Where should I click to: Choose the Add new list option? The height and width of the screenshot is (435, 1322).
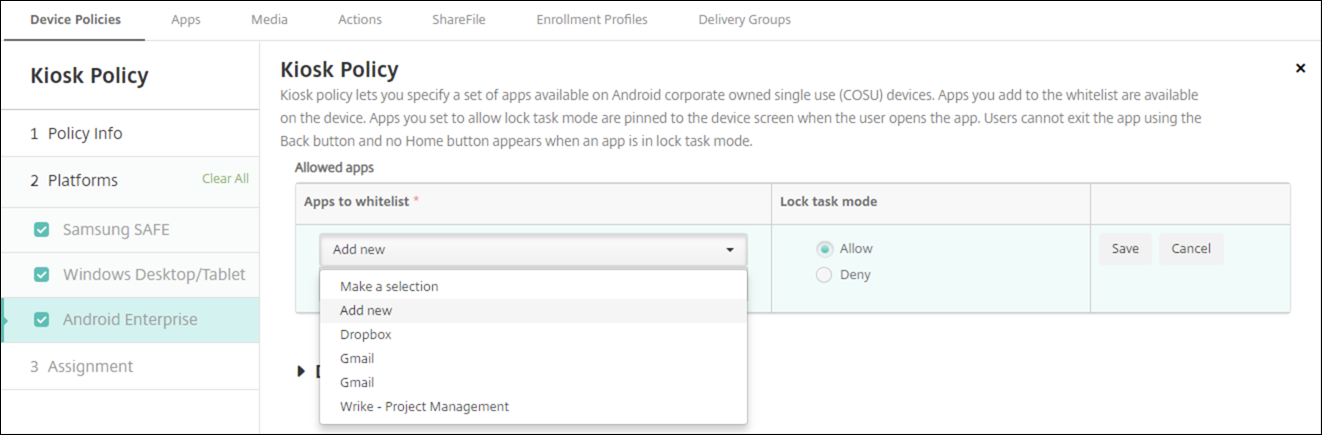(x=366, y=311)
